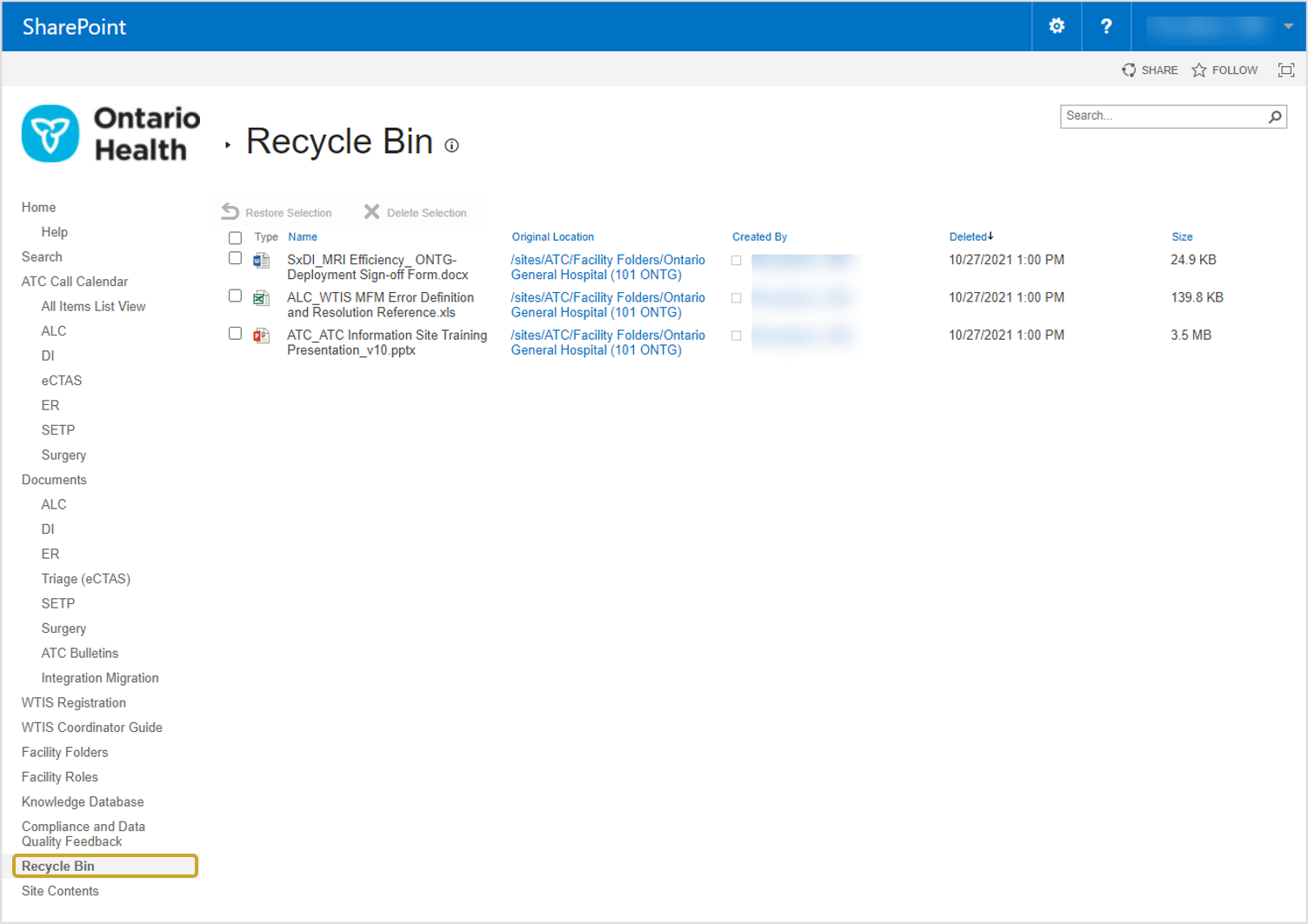Image resolution: width=1308 pixels, height=924 pixels.
Task: Sort by Original Location column
Action: point(553,236)
